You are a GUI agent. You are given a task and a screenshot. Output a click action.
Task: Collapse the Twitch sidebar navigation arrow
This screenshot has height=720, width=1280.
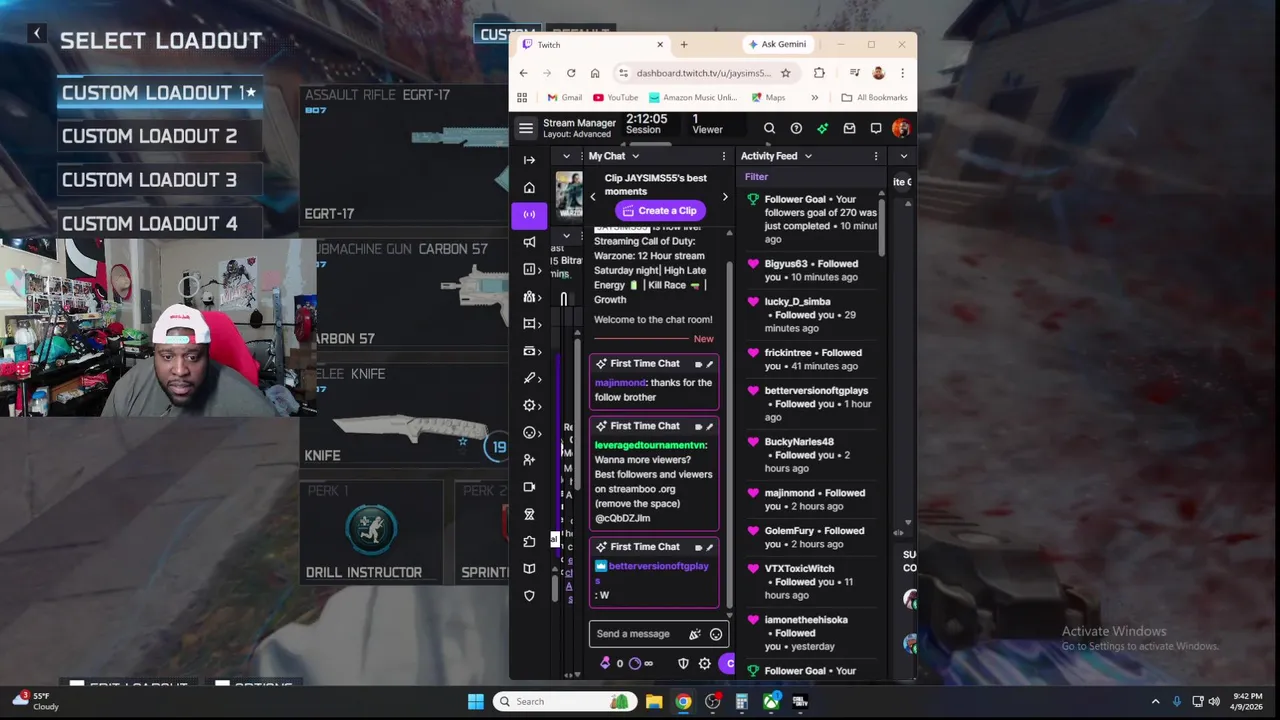[529, 160]
